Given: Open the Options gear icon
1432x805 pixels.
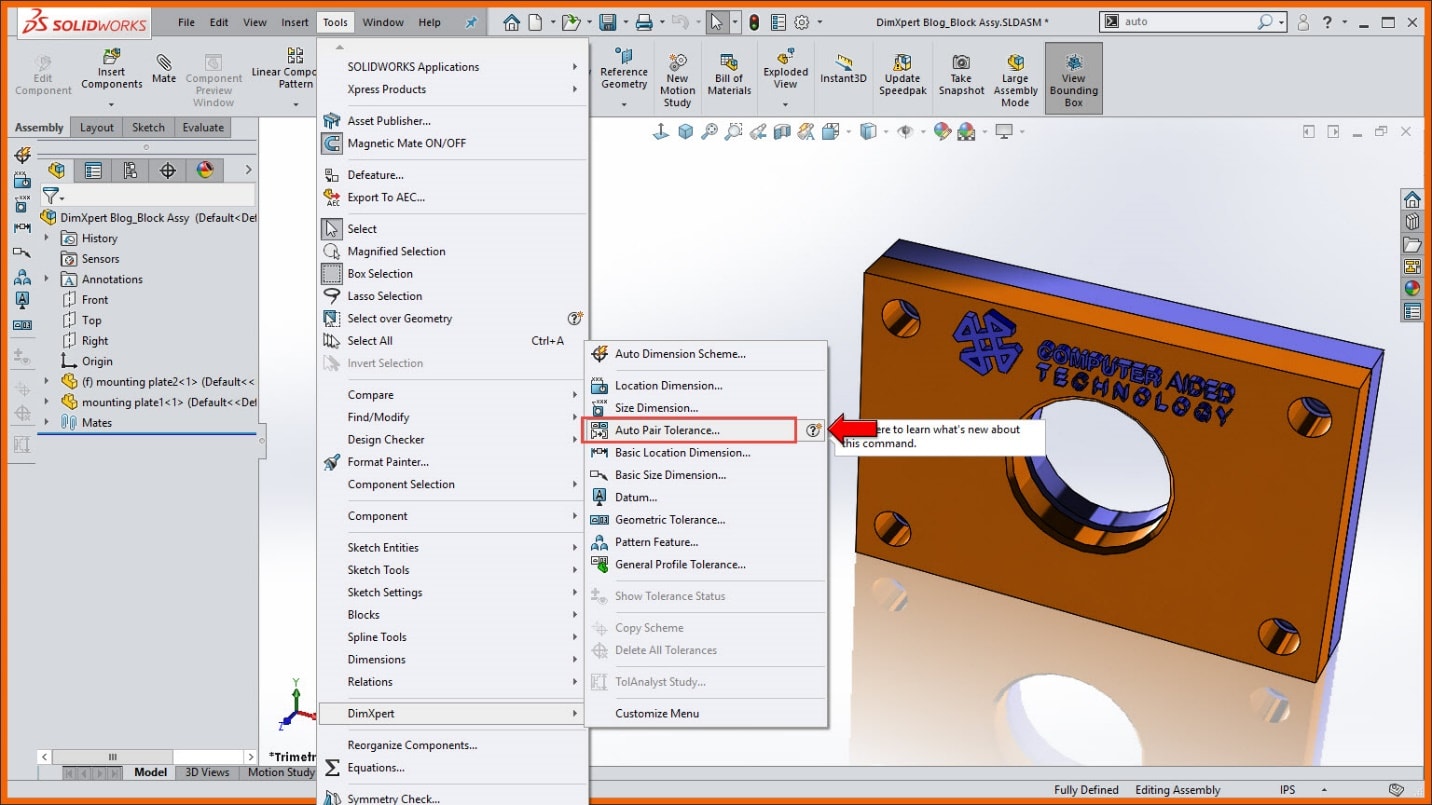Looking at the screenshot, I should coord(802,22).
